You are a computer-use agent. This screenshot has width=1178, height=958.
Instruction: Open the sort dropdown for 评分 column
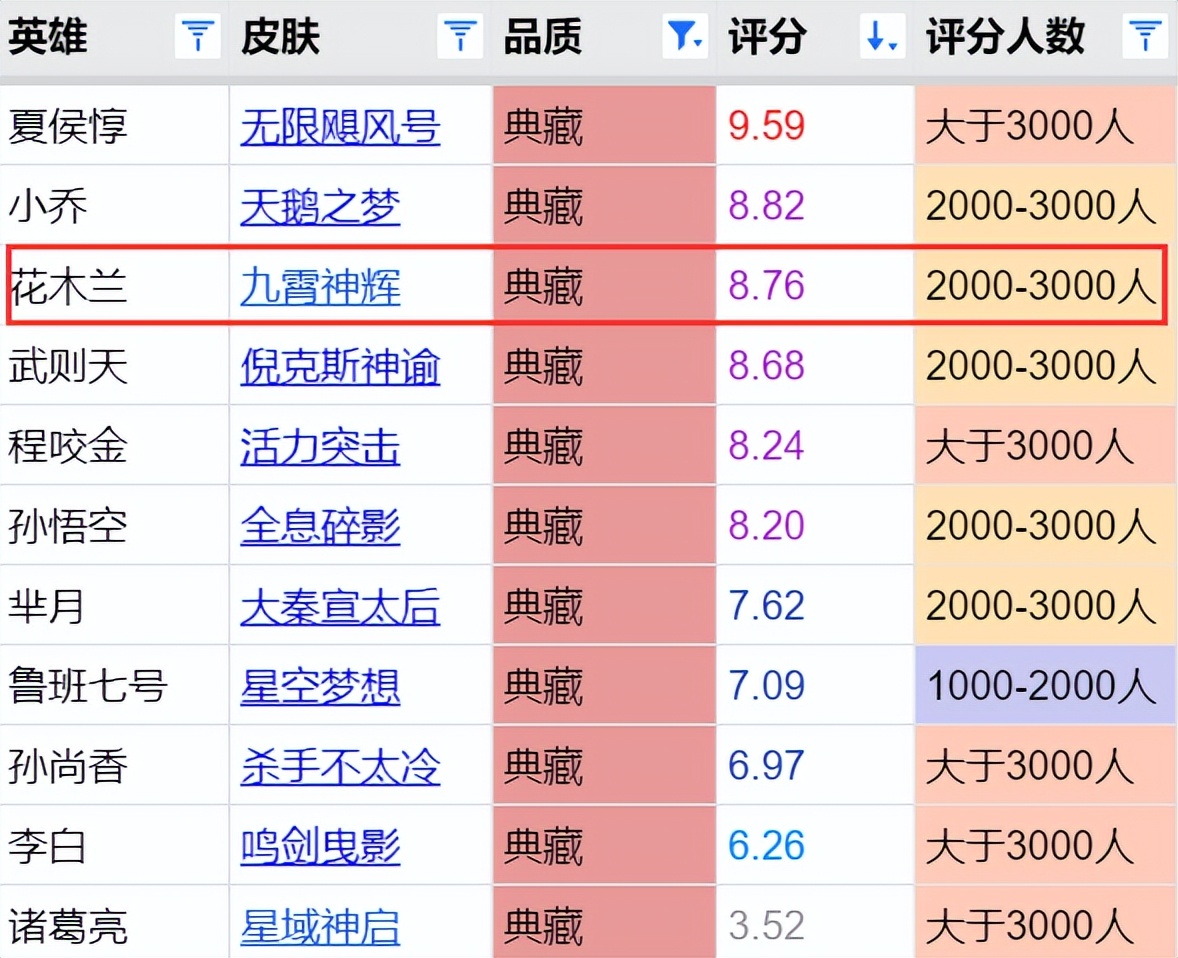[x=882, y=36]
